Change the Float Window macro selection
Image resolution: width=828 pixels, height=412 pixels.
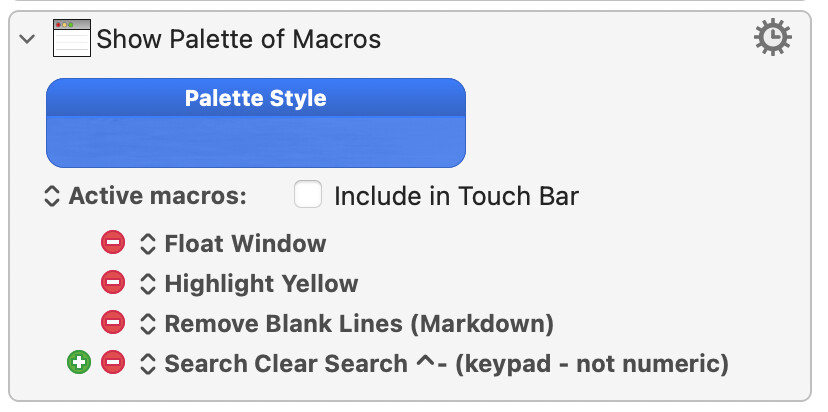point(148,244)
